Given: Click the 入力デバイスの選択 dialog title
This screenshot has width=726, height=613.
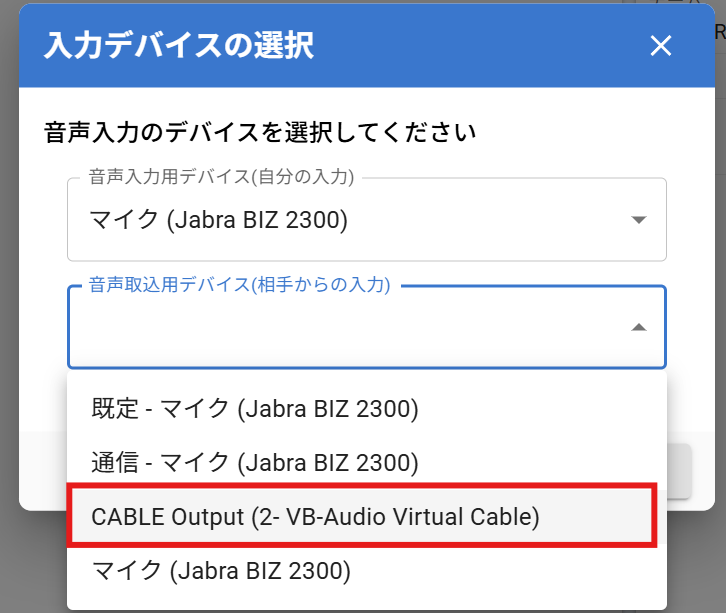Looking at the screenshot, I should [179, 46].
